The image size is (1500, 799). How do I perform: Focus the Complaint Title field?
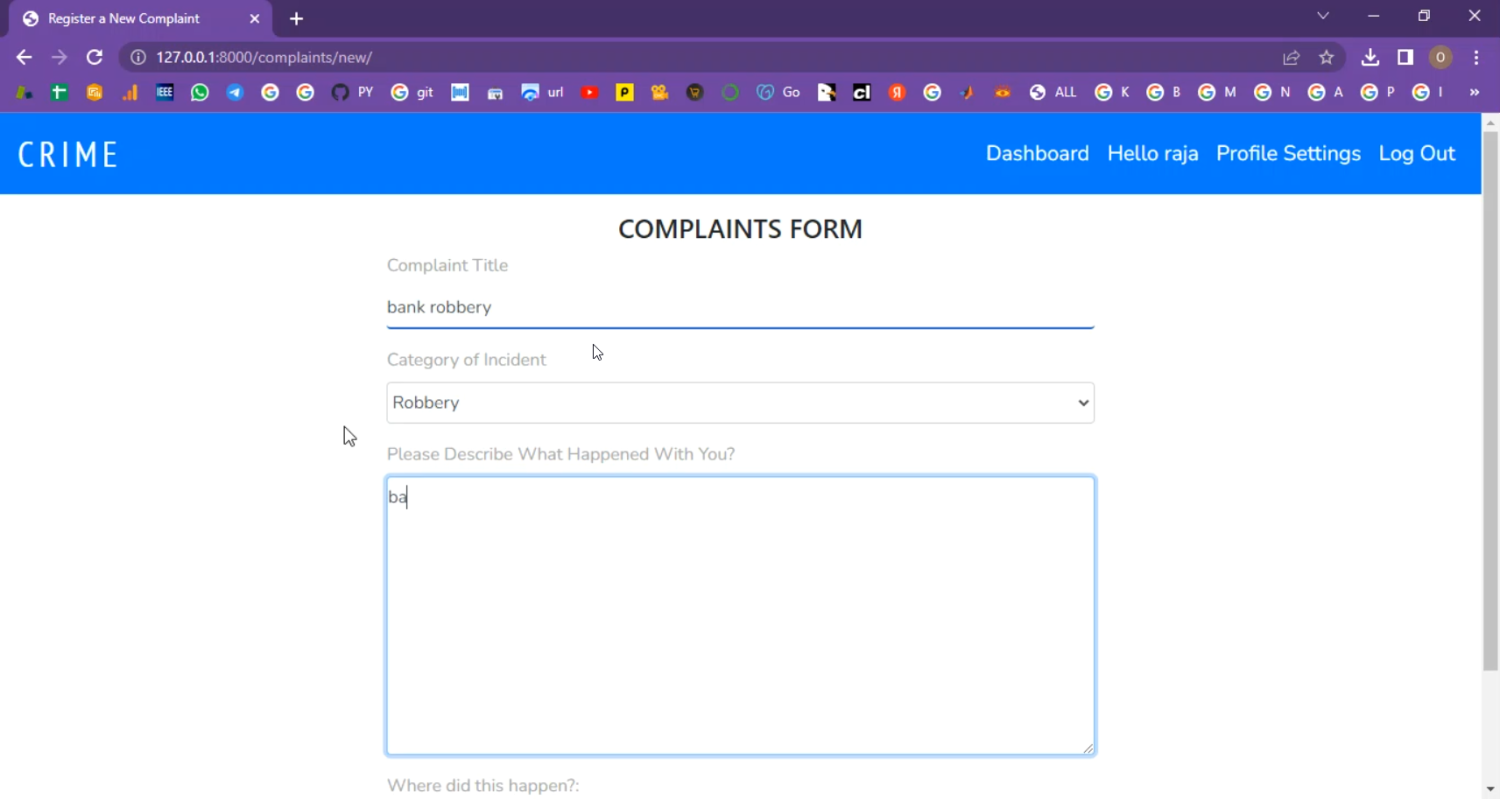[x=740, y=307]
